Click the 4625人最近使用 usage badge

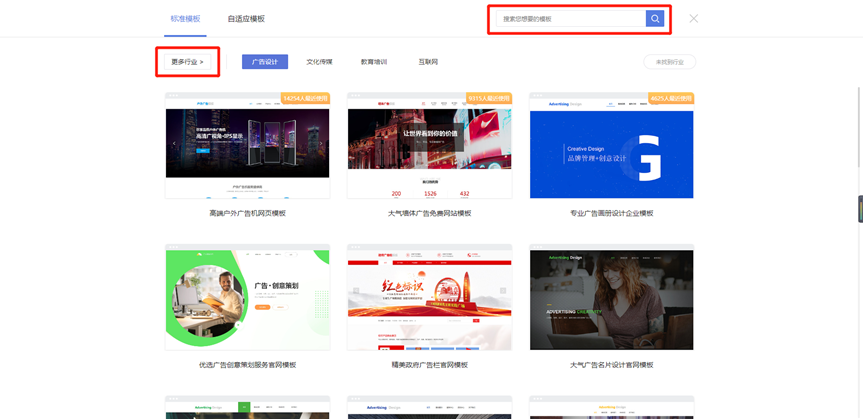(x=671, y=98)
